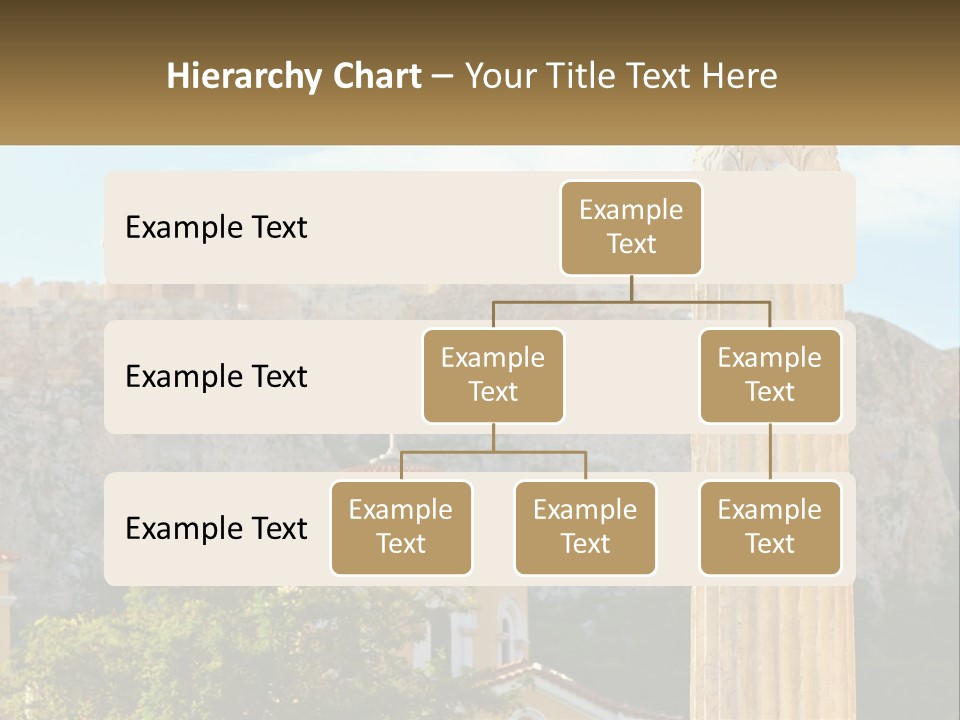This screenshot has width=960, height=720.
Task: Select the "Your Title Text Here" title portion
Action: pyautogui.click(x=621, y=76)
